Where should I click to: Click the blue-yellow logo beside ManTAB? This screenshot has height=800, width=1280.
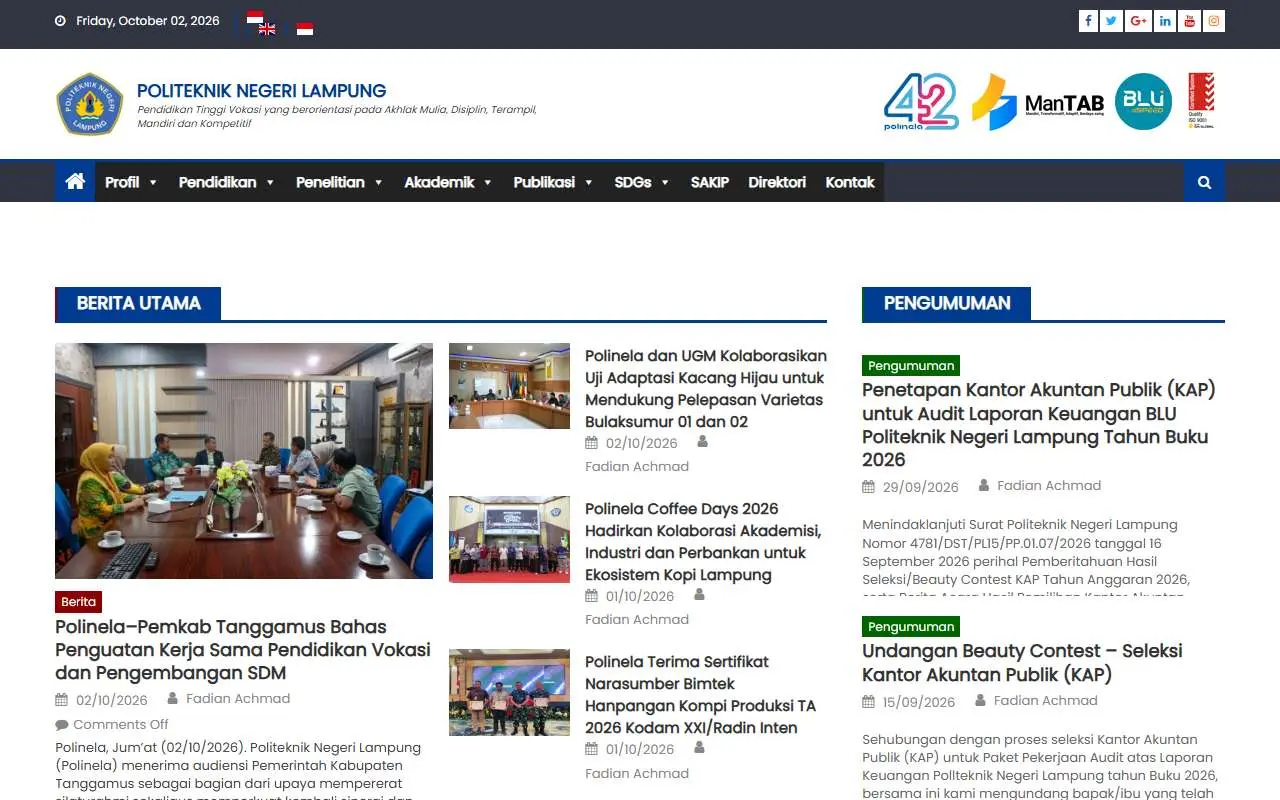pyautogui.click(x=993, y=102)
